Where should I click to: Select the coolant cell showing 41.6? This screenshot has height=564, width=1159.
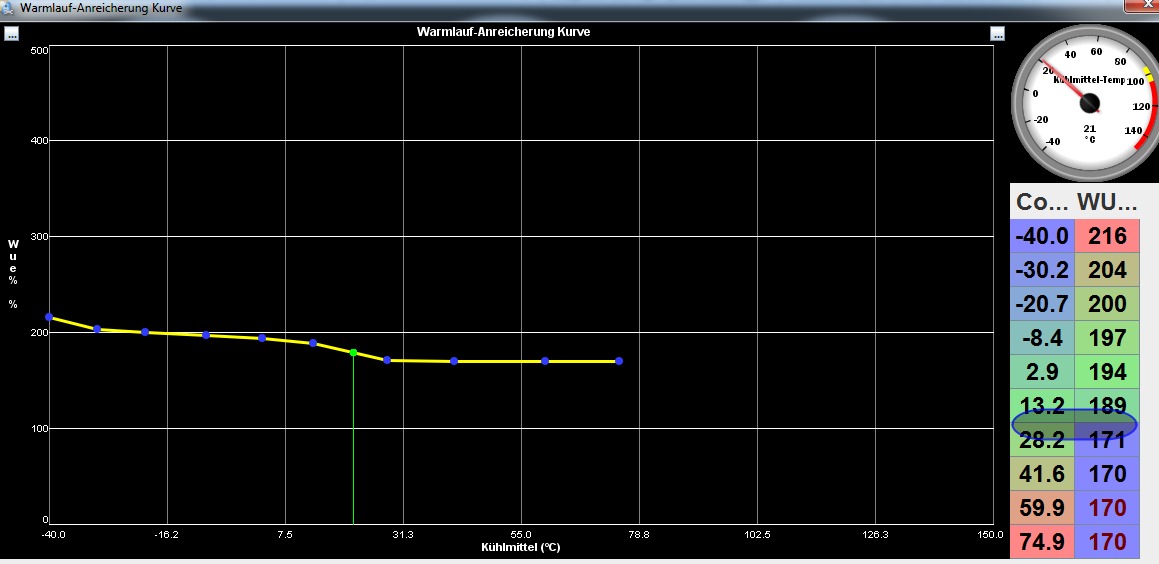click(x=1043, y=474)
